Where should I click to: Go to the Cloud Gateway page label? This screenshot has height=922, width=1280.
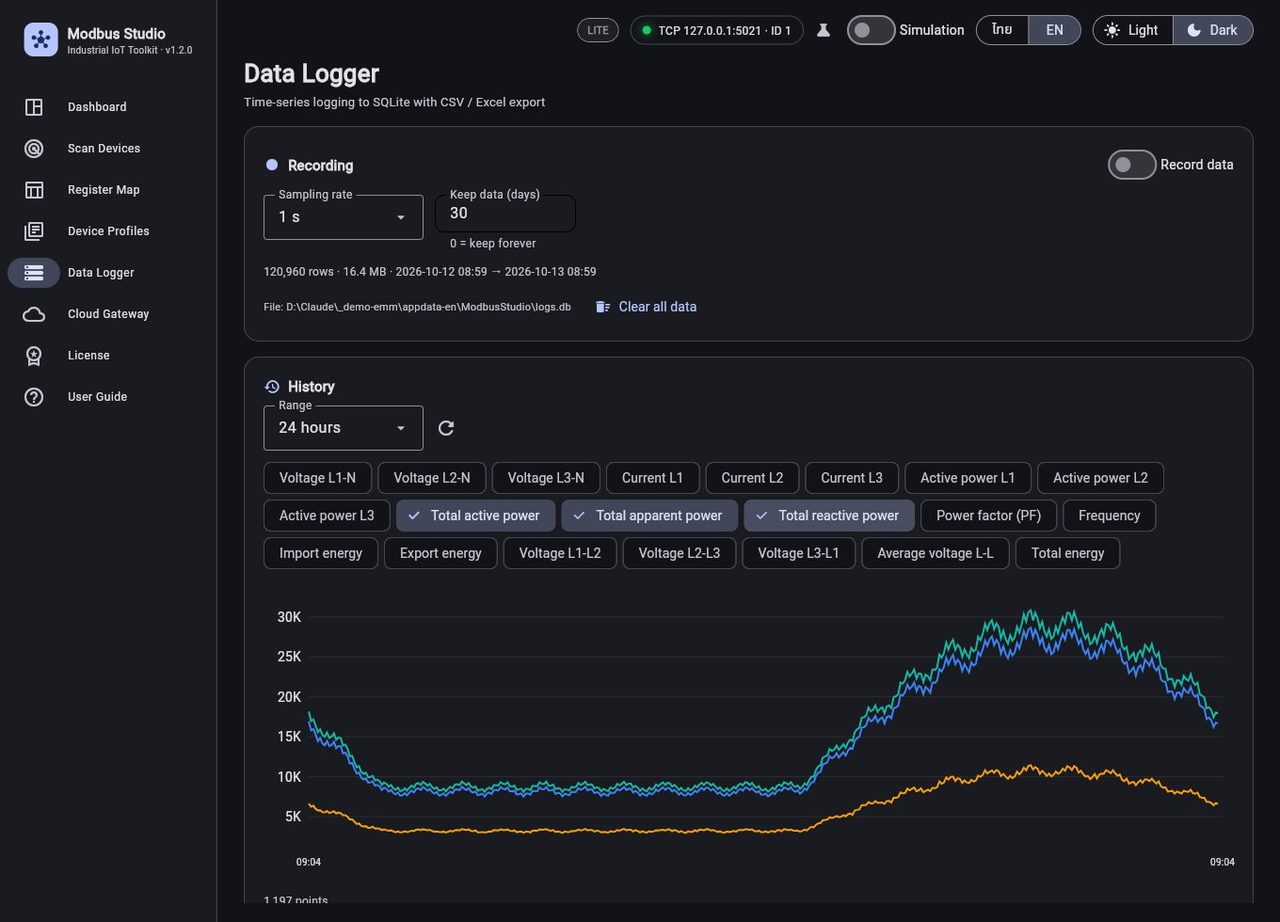(x=108, y=314)
